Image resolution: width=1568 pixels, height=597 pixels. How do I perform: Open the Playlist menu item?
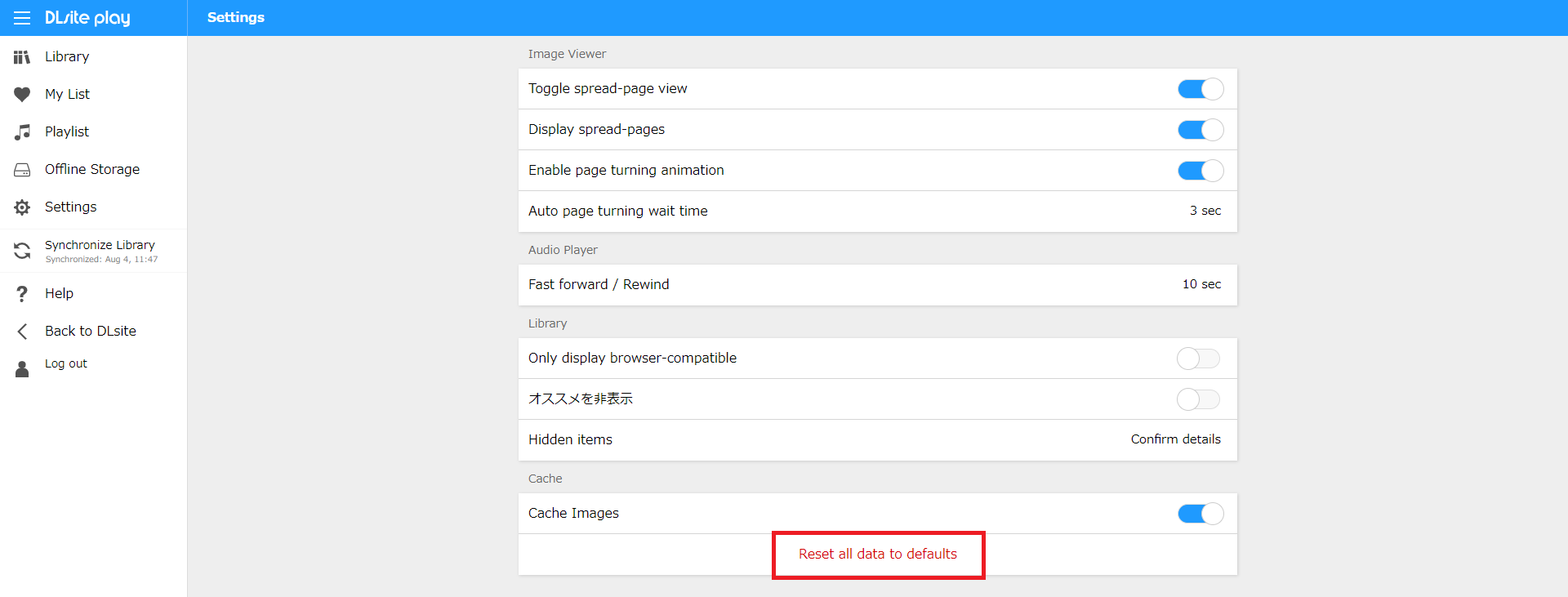[x=67, y=131]
